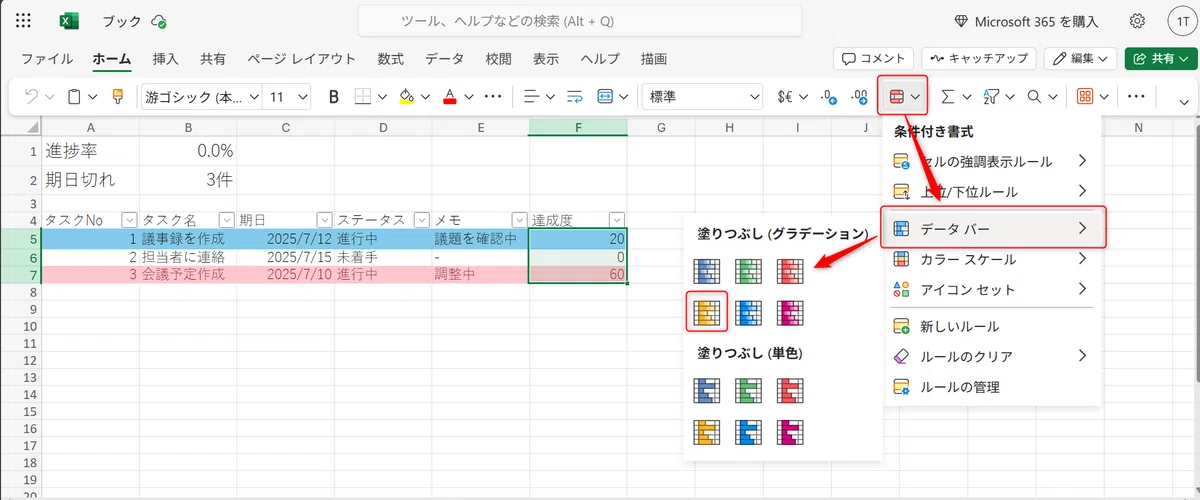This screenshot has width=1200, height=500.
Task: Click the currency format icon
Action: [785, 97]
